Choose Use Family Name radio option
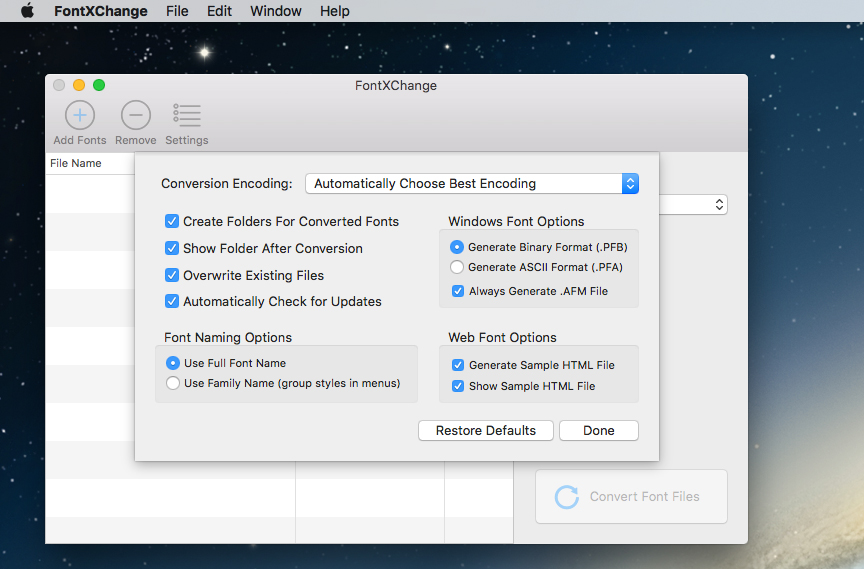 [x=172, y=383]
